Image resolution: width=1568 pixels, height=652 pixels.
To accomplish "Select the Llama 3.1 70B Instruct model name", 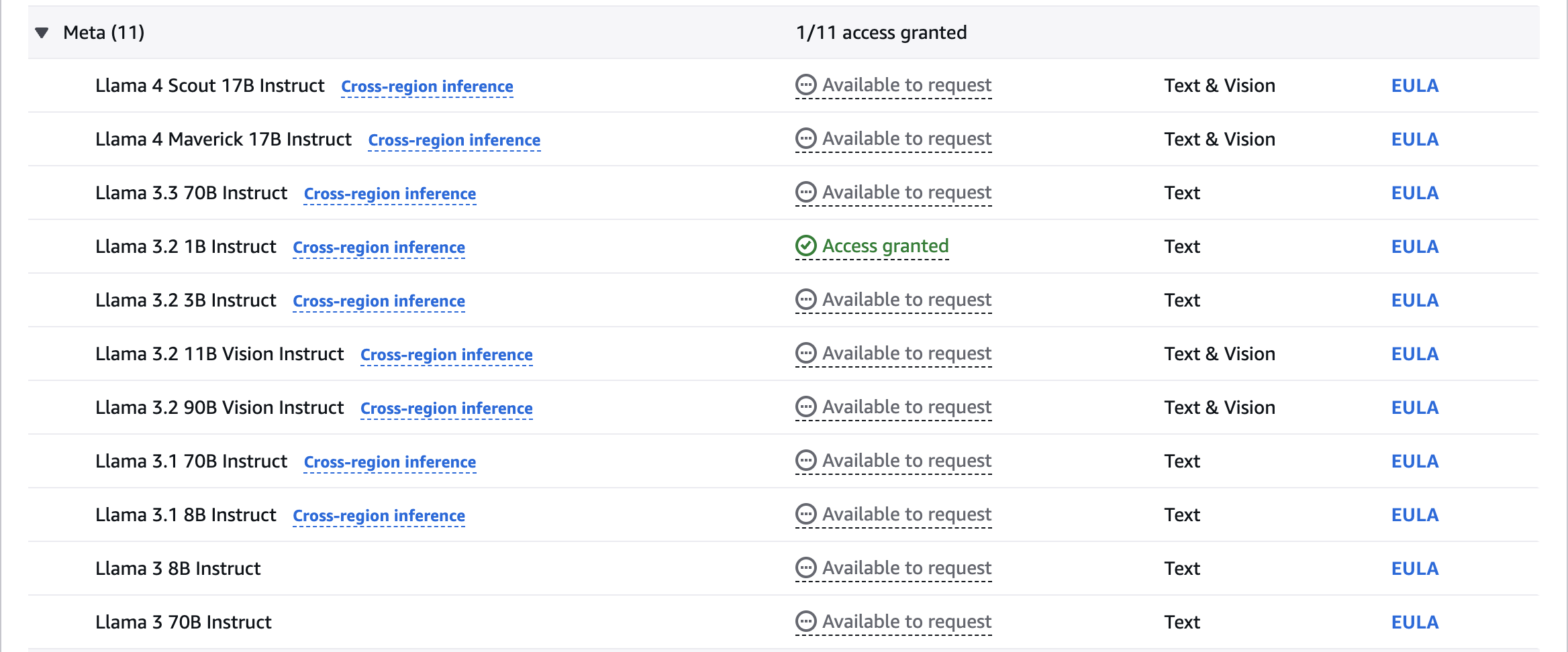I will point(191,461).
